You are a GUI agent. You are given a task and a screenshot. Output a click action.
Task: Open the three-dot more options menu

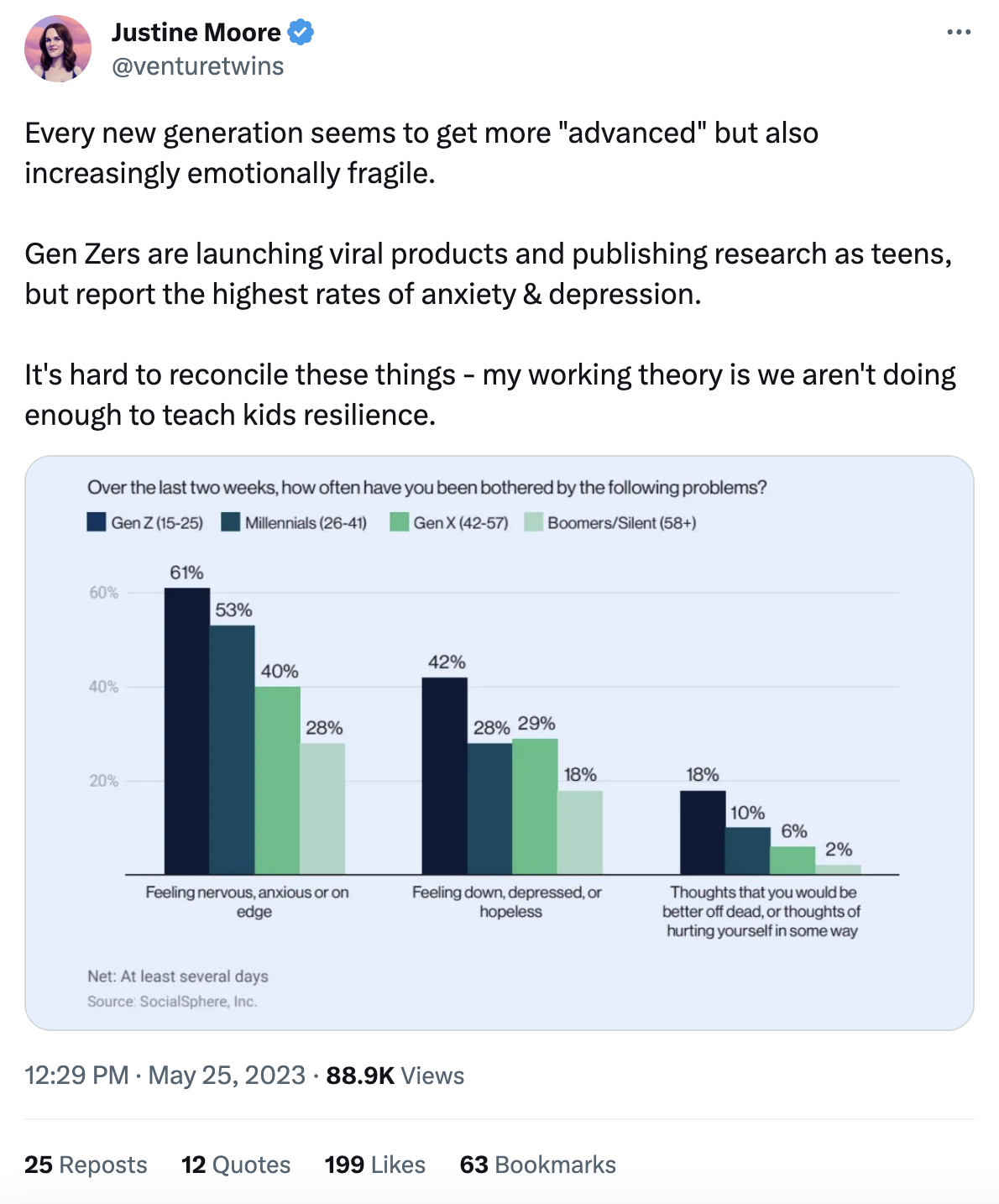[x=958, y=33]
